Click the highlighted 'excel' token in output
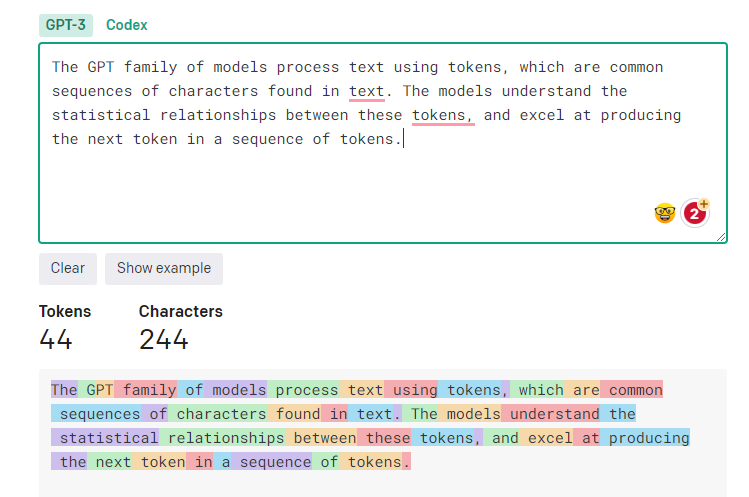The height and width of the screenshot is (497, 749). pyautogui.click(x=546, y=438)
